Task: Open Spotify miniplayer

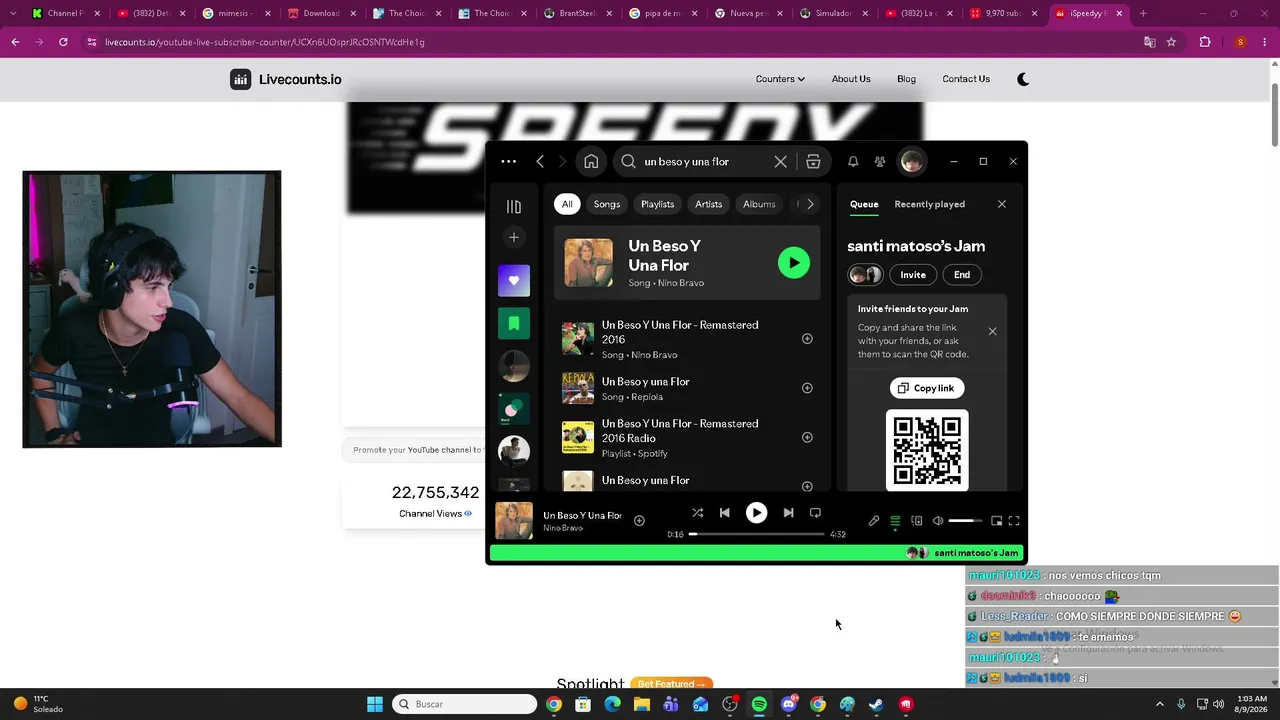Action: pos(996,521)
